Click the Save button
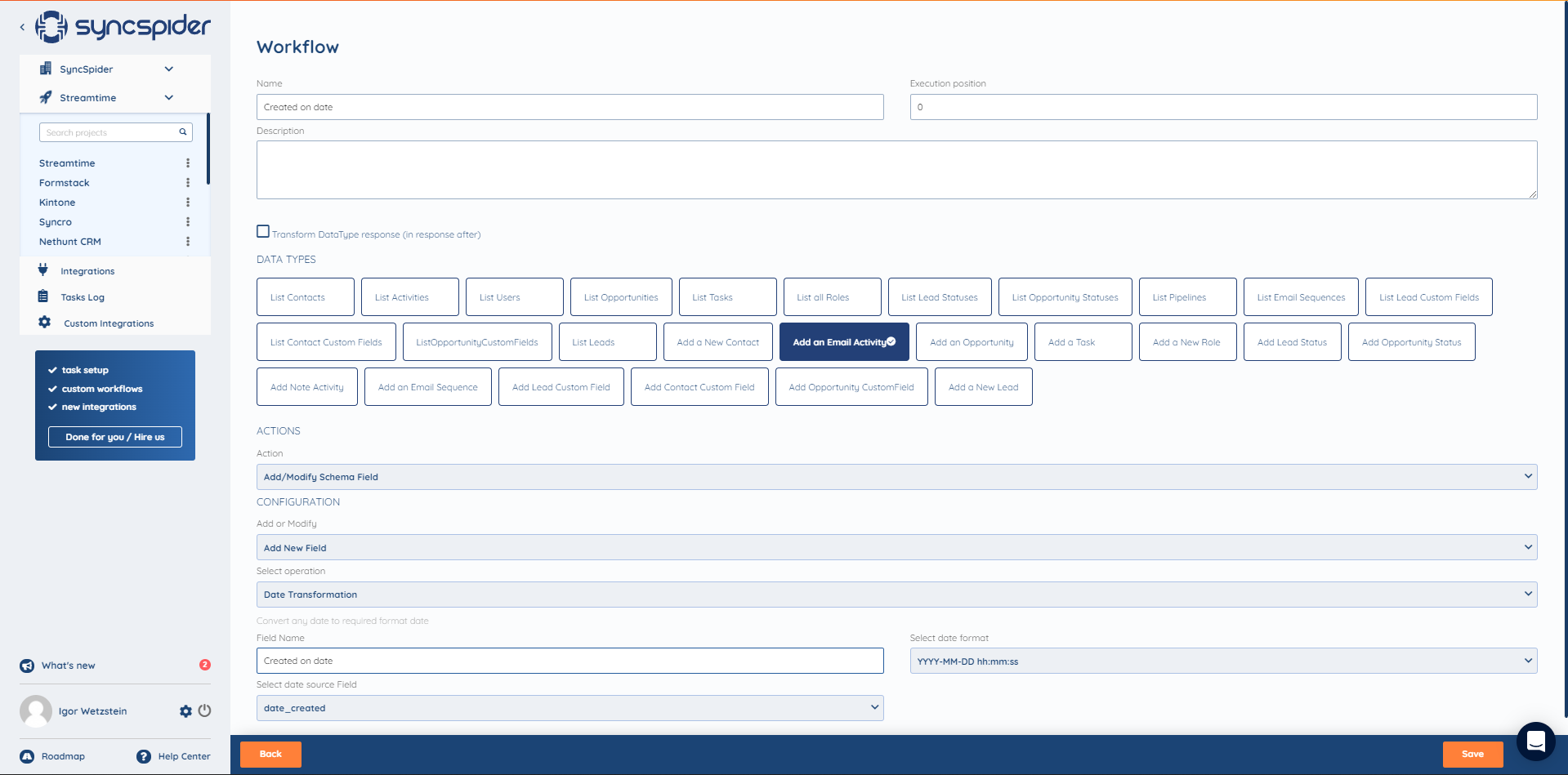The image size is (1568, 775). pyautogui.click(x=1472, y=754)
